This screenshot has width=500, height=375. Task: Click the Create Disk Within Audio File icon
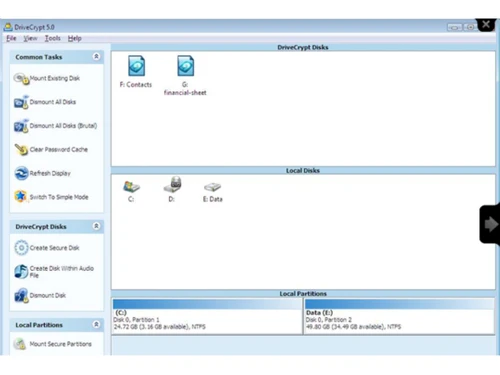click(21, 271)
